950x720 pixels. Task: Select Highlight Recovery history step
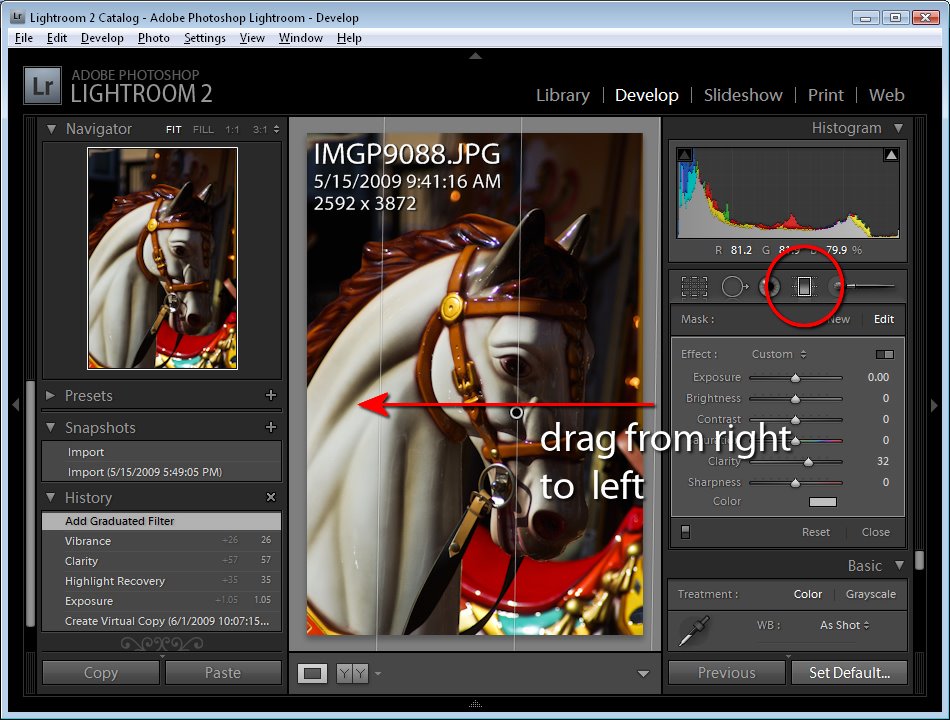(161, 581)
